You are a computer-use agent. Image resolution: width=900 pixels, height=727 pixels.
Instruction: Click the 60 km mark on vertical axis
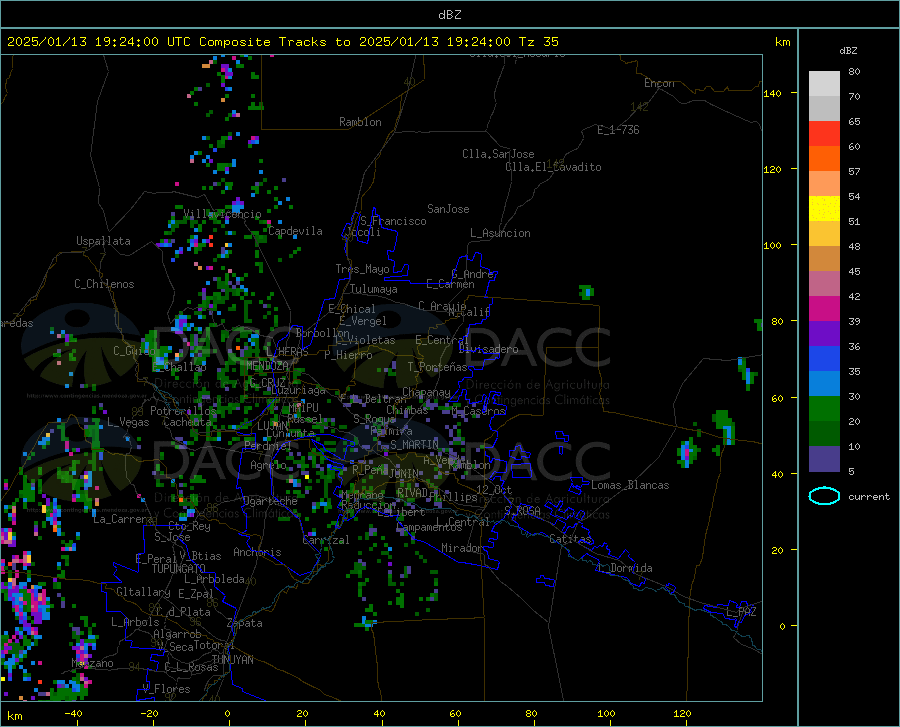[777, 398]
